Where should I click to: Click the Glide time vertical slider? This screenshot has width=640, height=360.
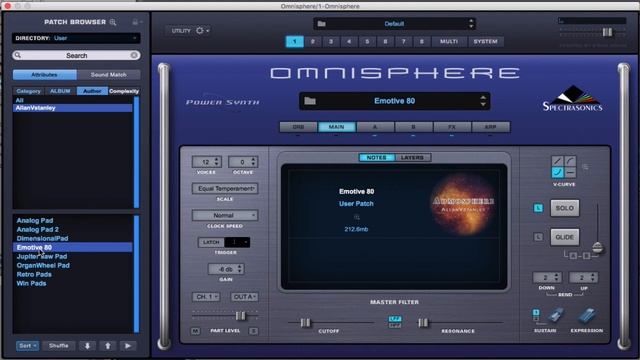(x=597, y=247)
